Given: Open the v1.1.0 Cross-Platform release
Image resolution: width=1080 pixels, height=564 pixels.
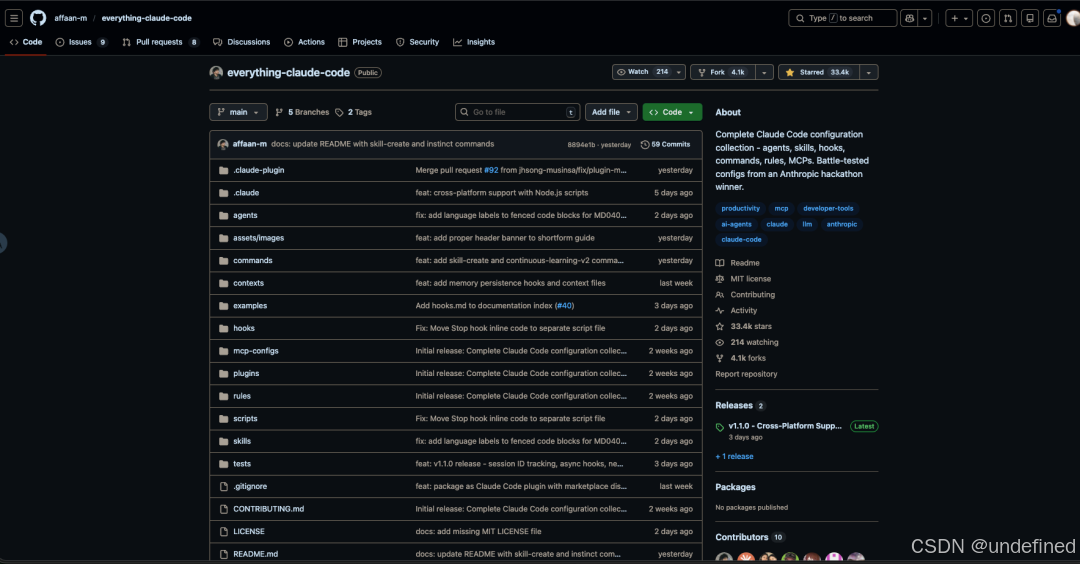Looking at the screenshot, I should pyautogui.click(x=785, y=426).
